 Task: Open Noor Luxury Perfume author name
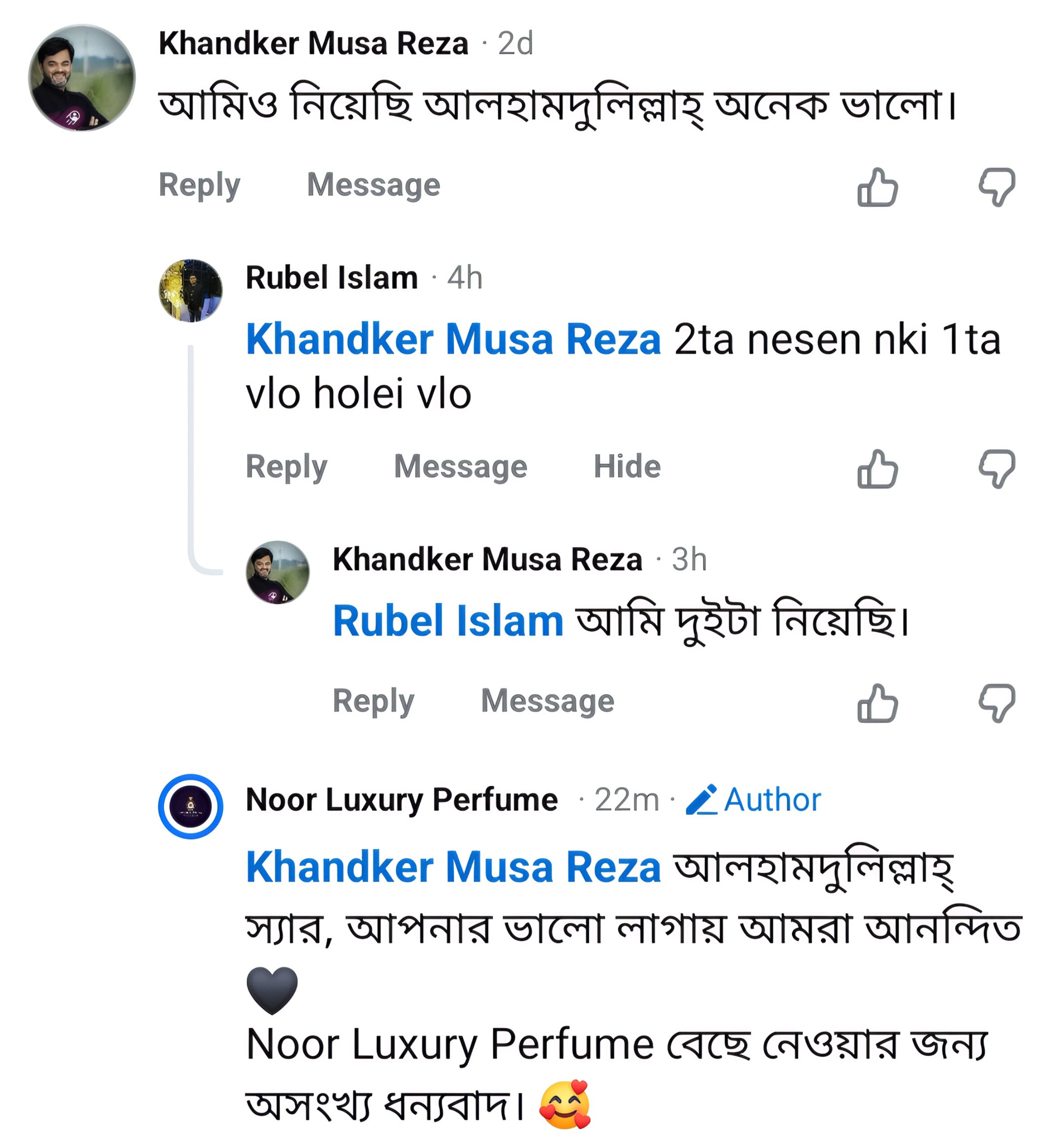coord(401,800)
